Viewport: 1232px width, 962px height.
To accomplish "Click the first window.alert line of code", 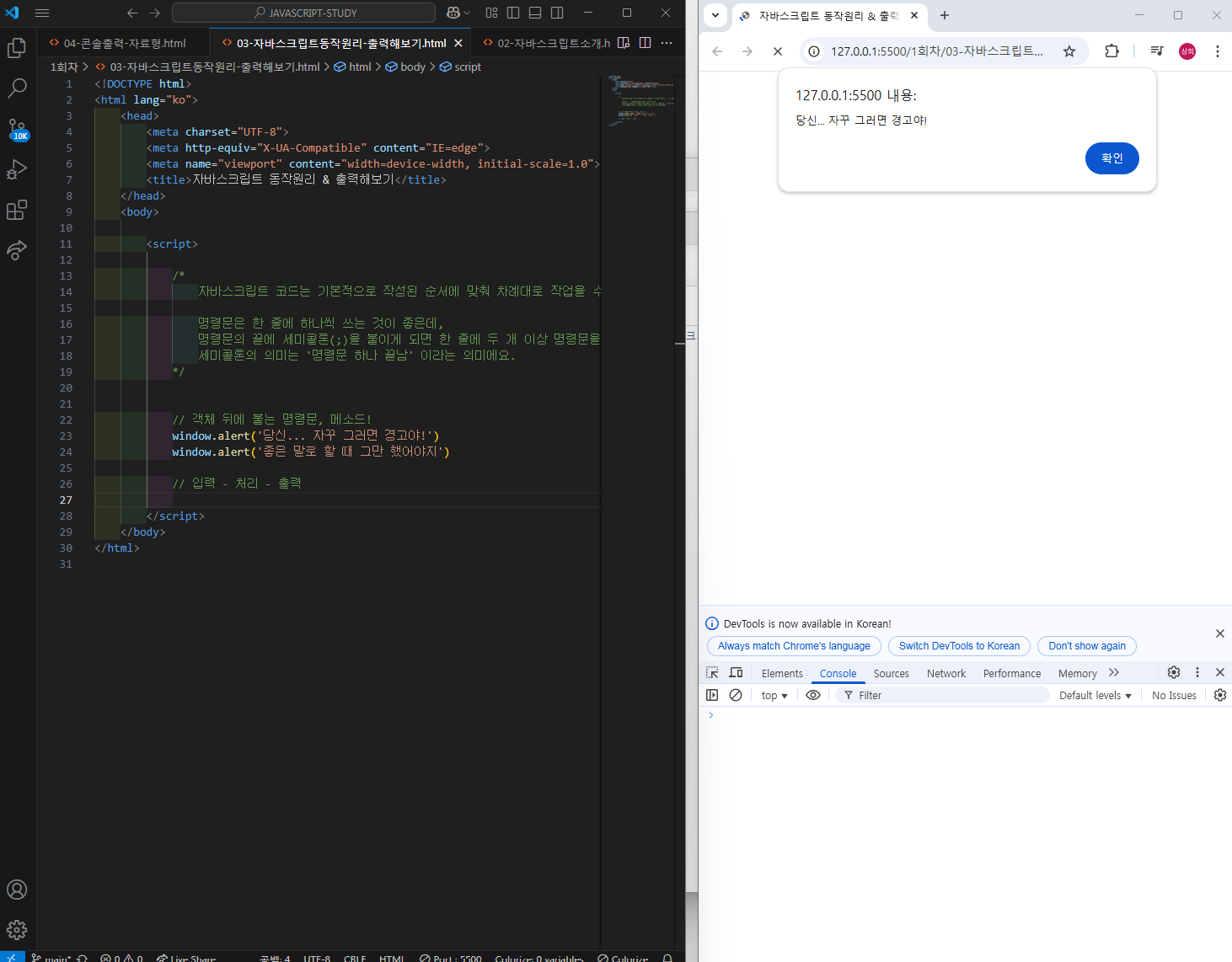I will click(305, 436).
